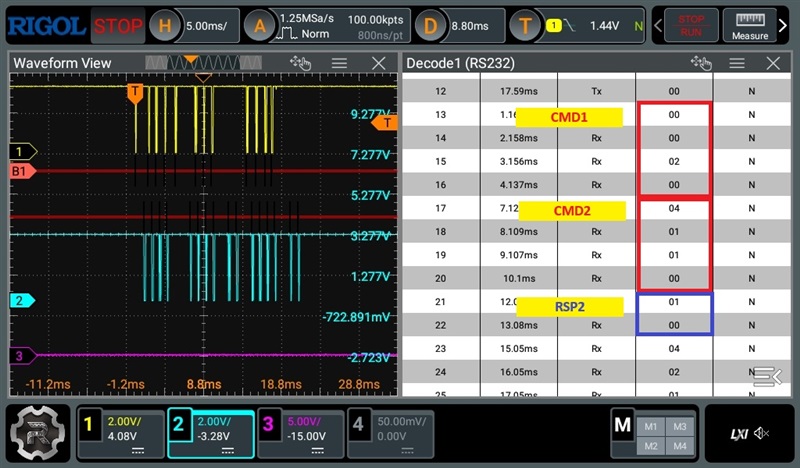Toggle math channel M2
The height and width of the screenshot is (468, 800).
651,446
